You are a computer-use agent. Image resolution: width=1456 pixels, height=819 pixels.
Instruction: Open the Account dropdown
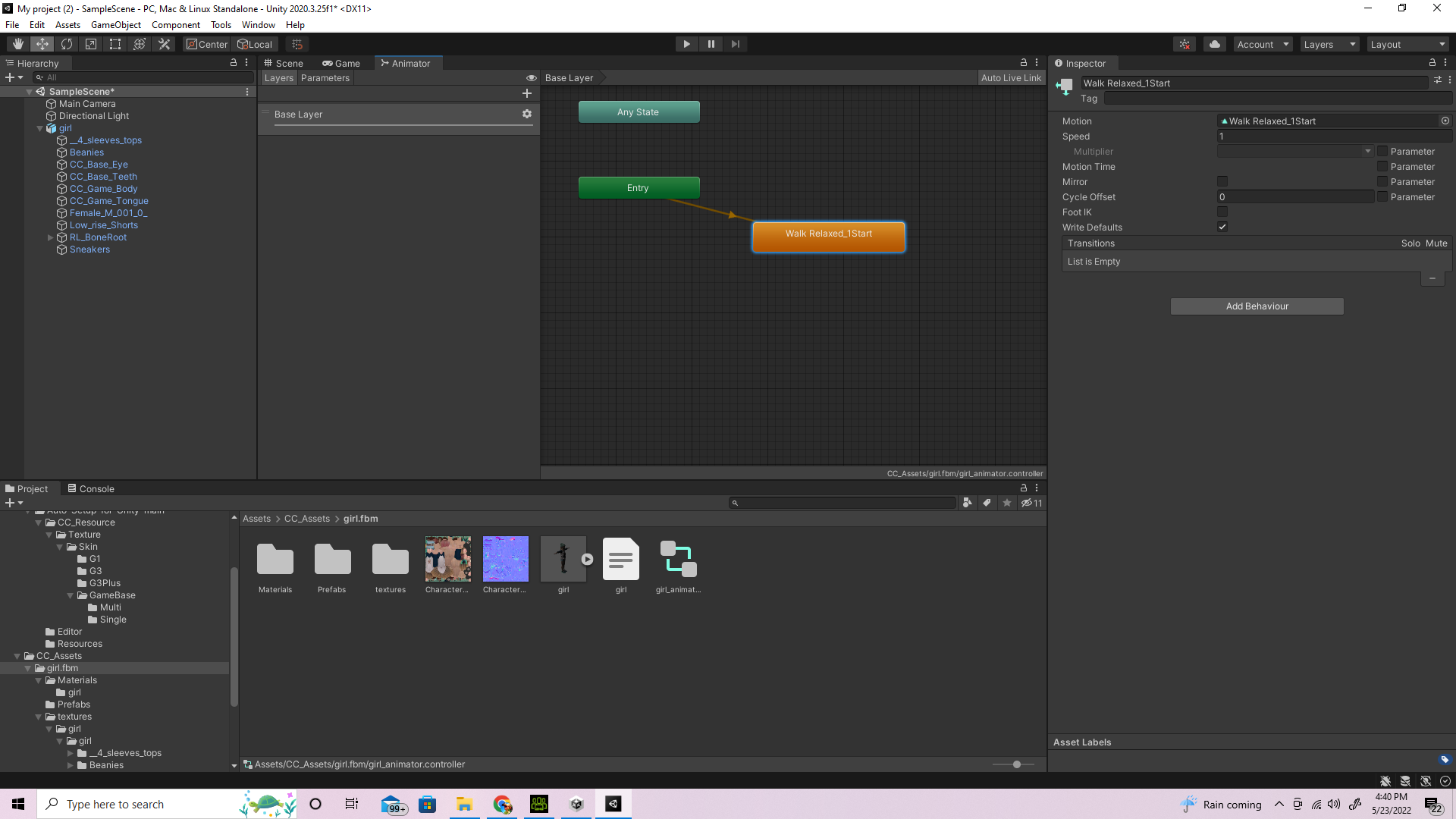pyautogui.click(x=1263, y=44)
